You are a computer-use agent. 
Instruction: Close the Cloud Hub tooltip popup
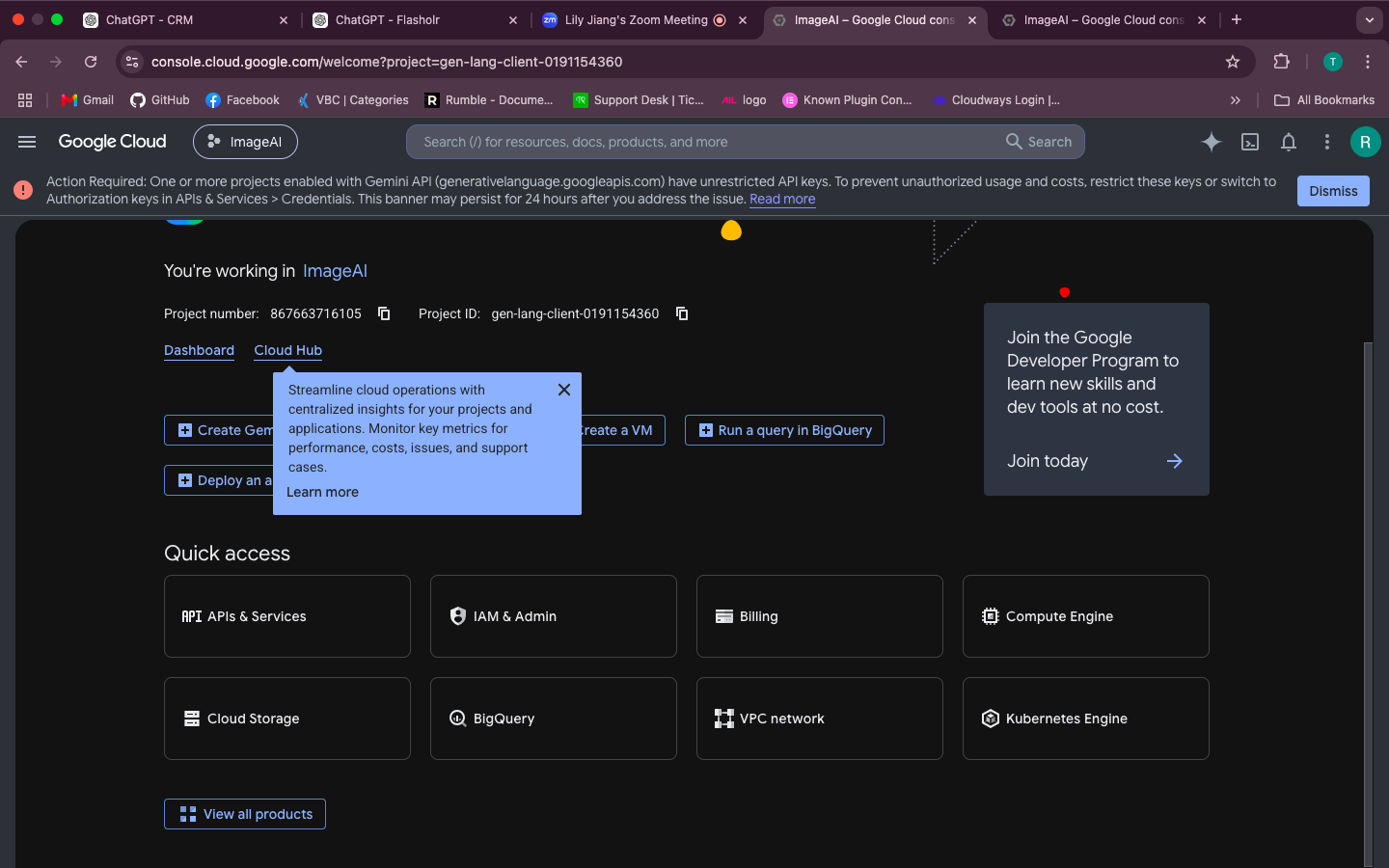[564, 390]
